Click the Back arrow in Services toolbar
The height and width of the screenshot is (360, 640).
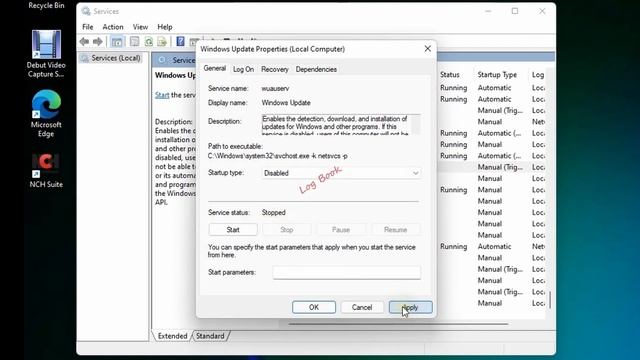[84, 41]
